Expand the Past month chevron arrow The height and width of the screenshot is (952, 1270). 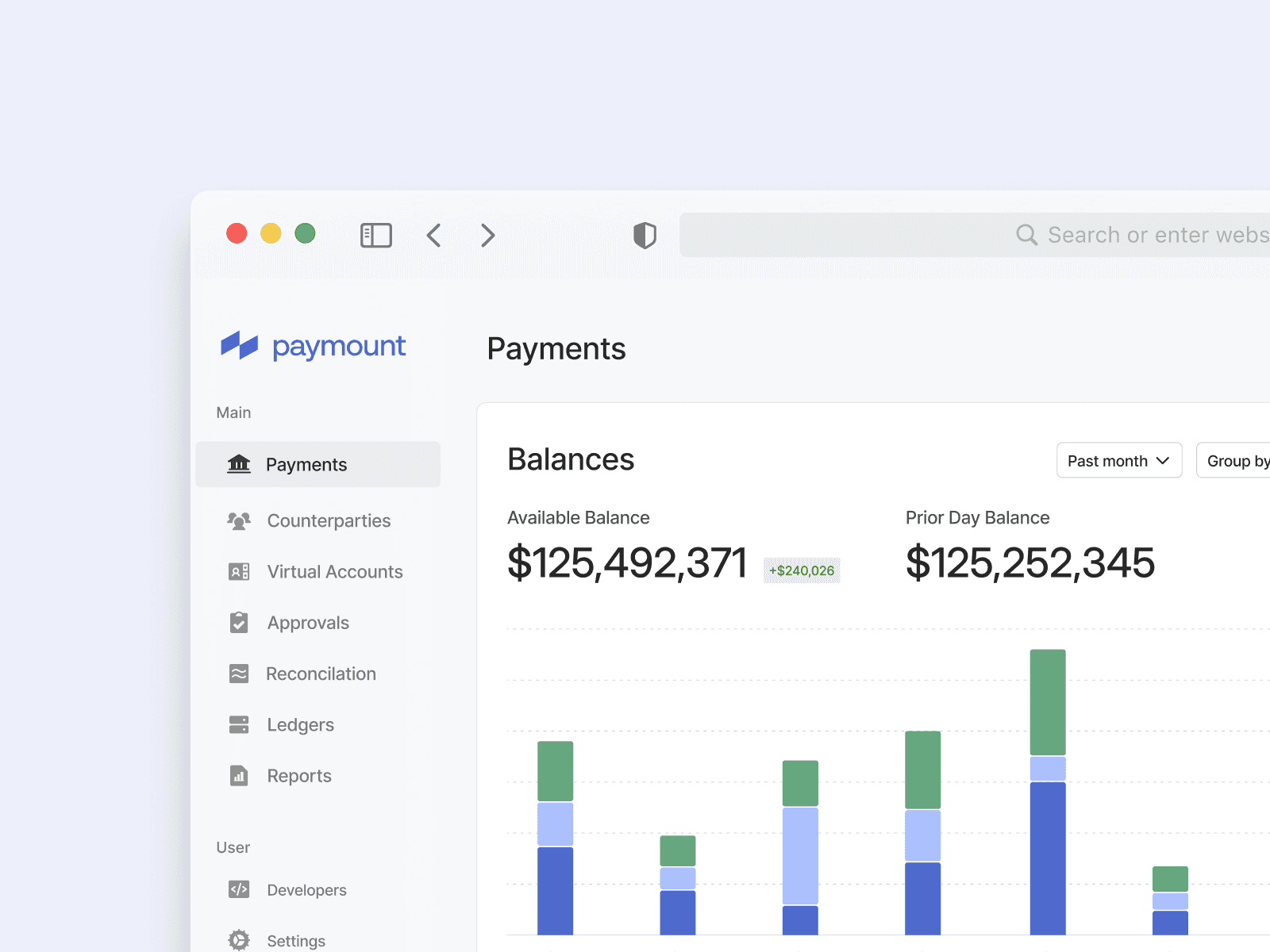click(1163, 461)
